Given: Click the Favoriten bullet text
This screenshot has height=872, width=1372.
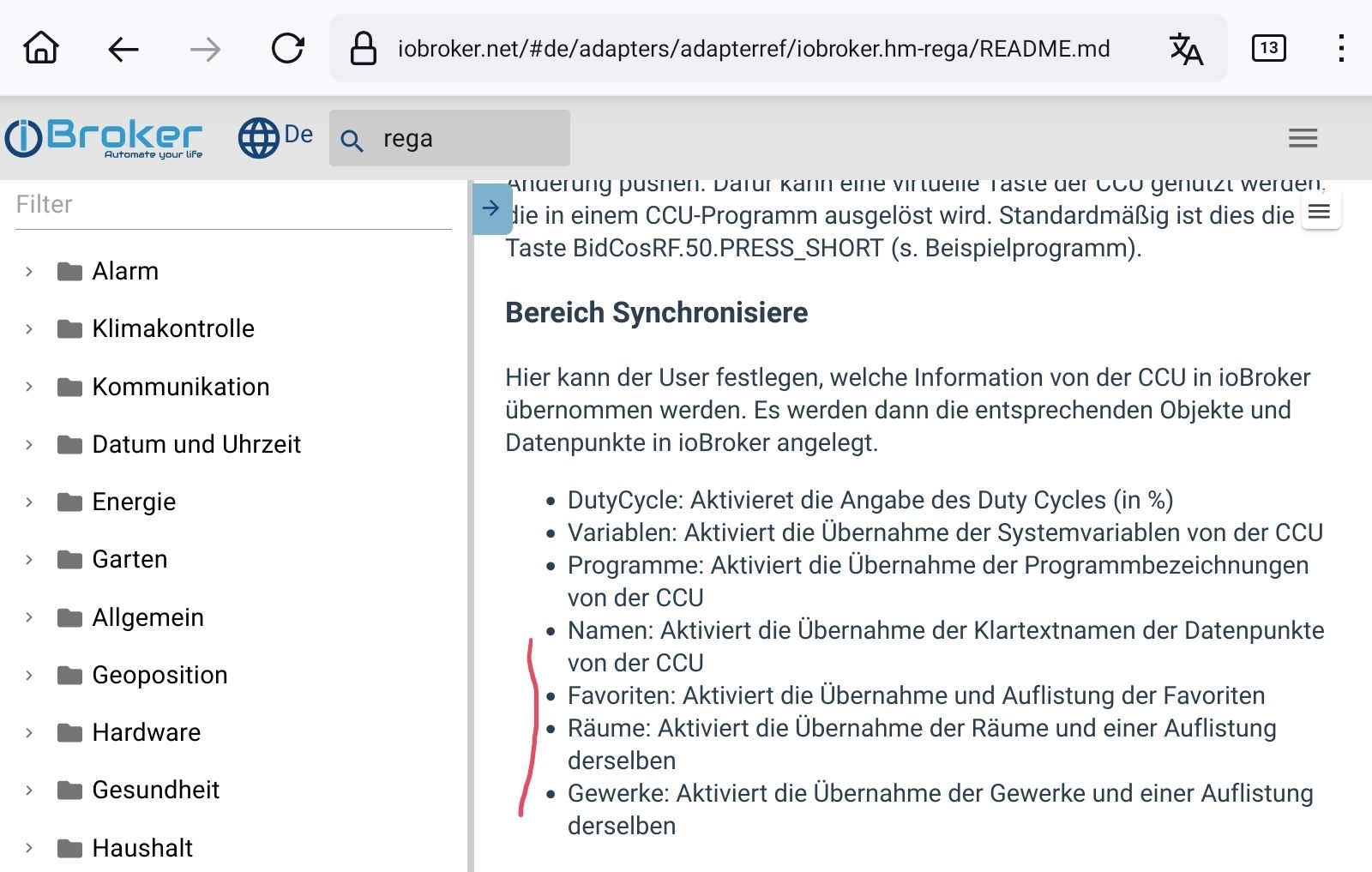Looking at the screenshot, I should (x=916, y=695).
